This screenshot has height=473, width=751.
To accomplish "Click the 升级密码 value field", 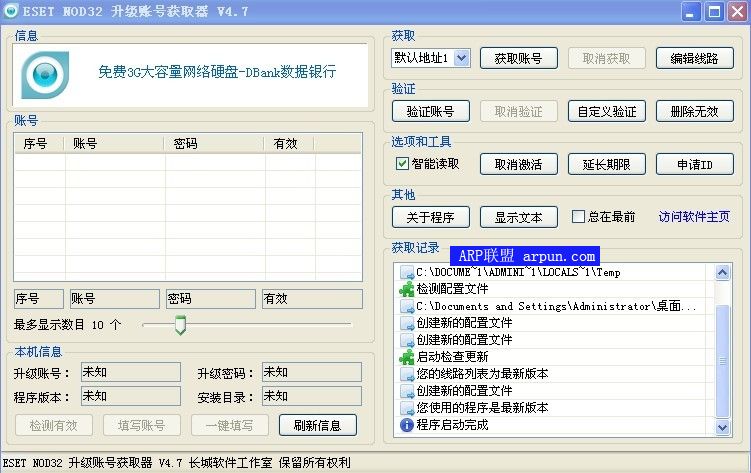I will click(x=312, y=372).
